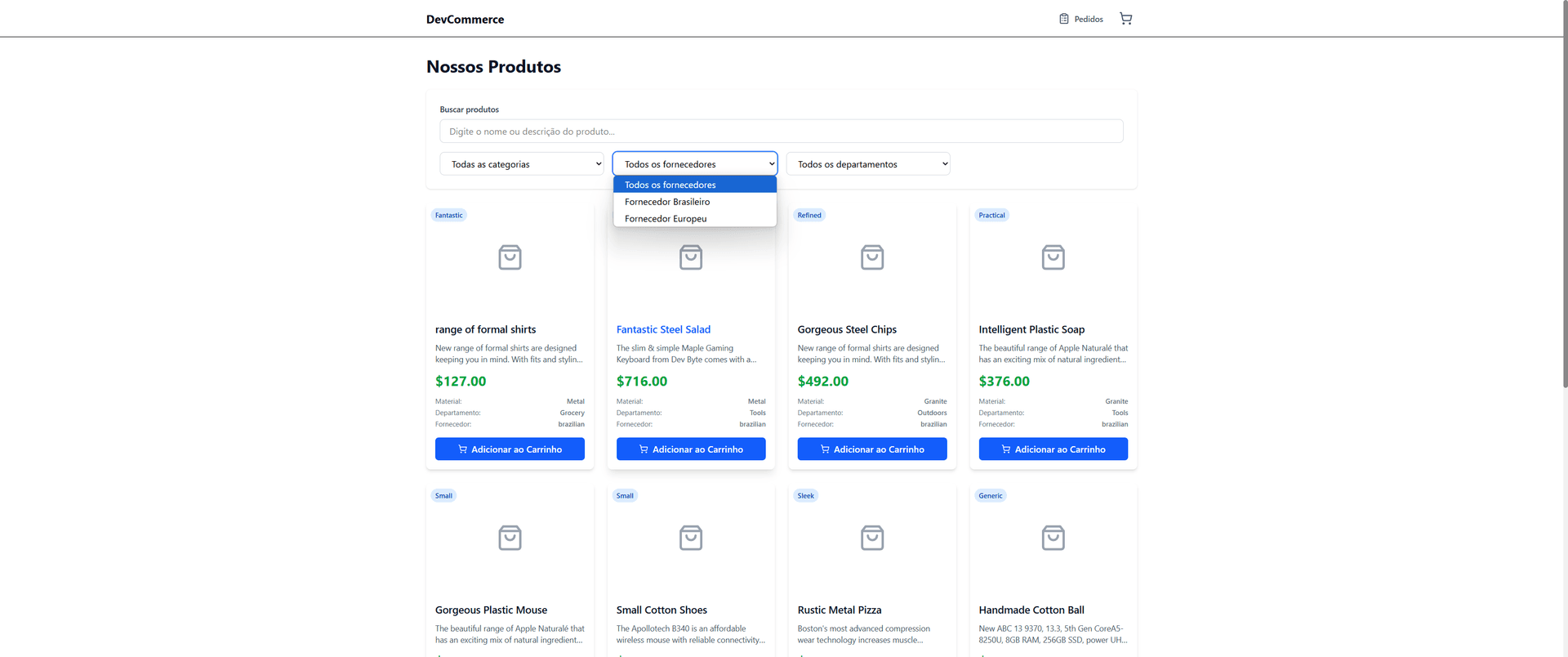Click the $492.00 price
This screenshot has height=657, width=1568.
click(823, 381)
